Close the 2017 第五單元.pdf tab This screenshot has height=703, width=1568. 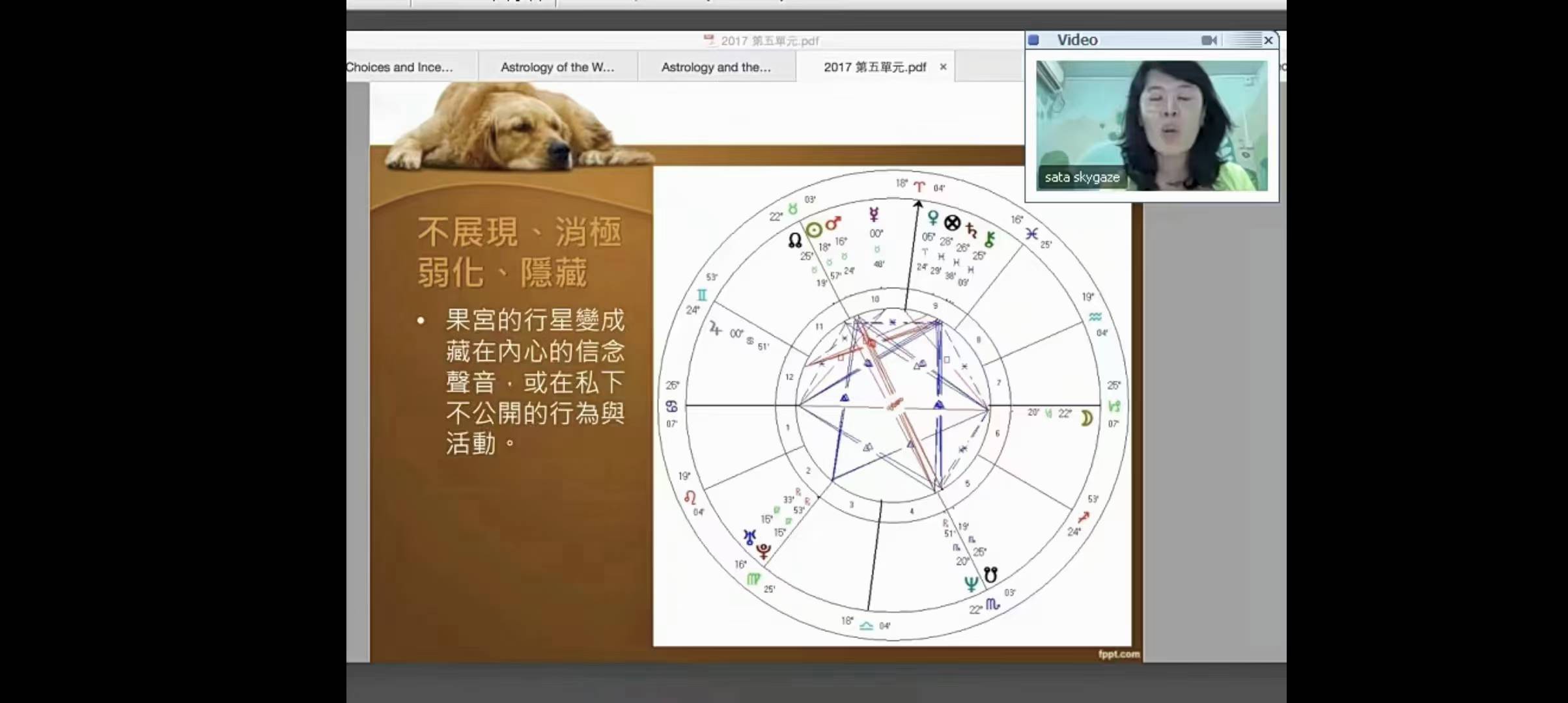pos(943,67)
